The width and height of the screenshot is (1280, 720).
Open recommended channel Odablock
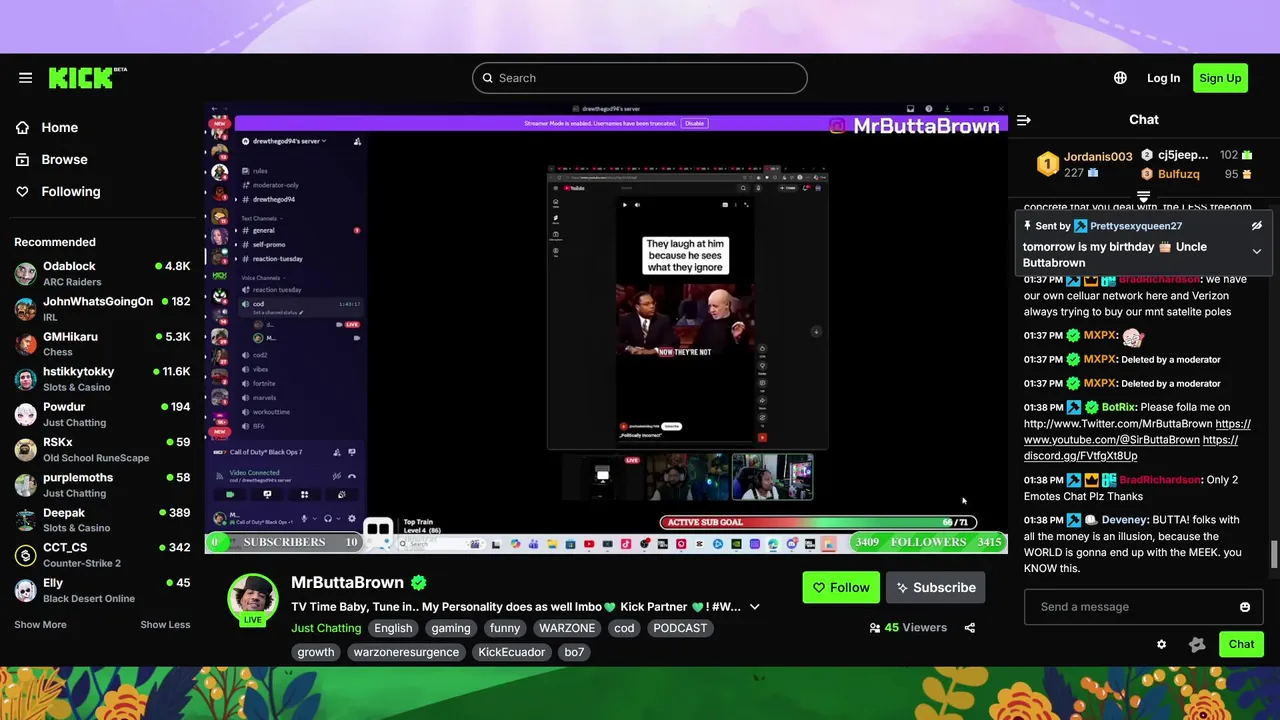(100, 273)
